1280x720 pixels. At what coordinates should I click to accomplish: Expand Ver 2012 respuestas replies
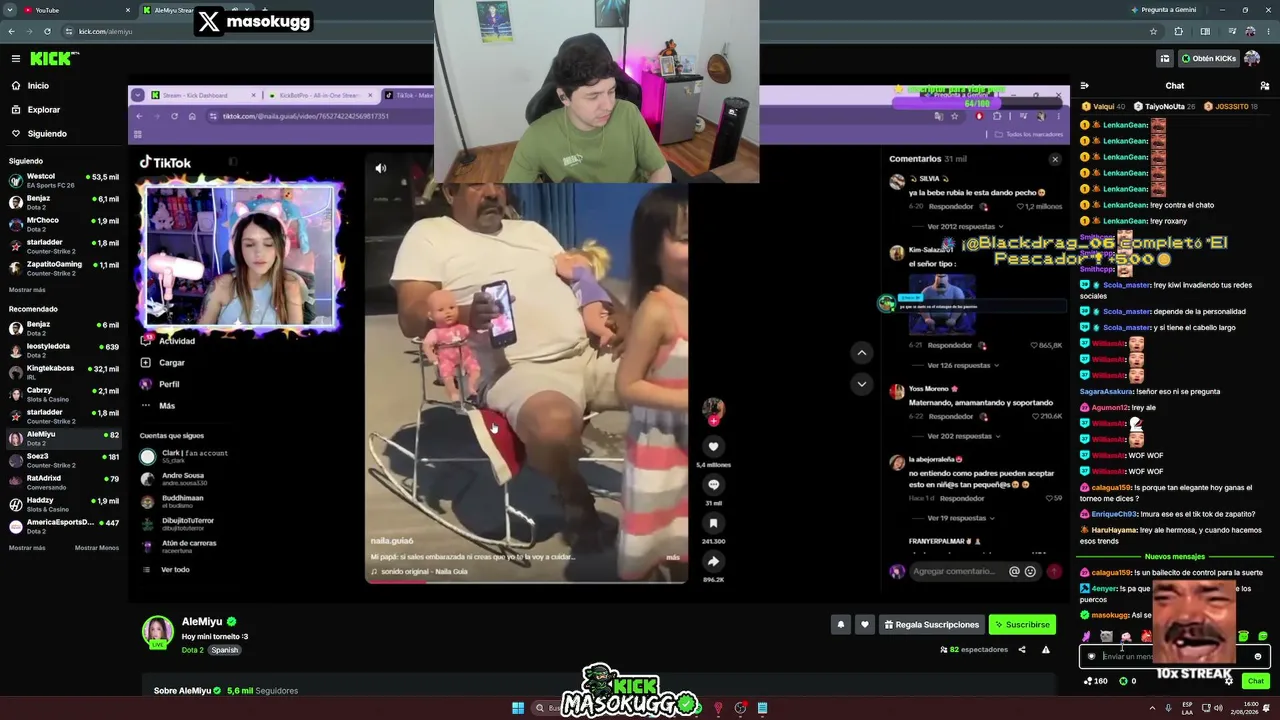(961, 227)
